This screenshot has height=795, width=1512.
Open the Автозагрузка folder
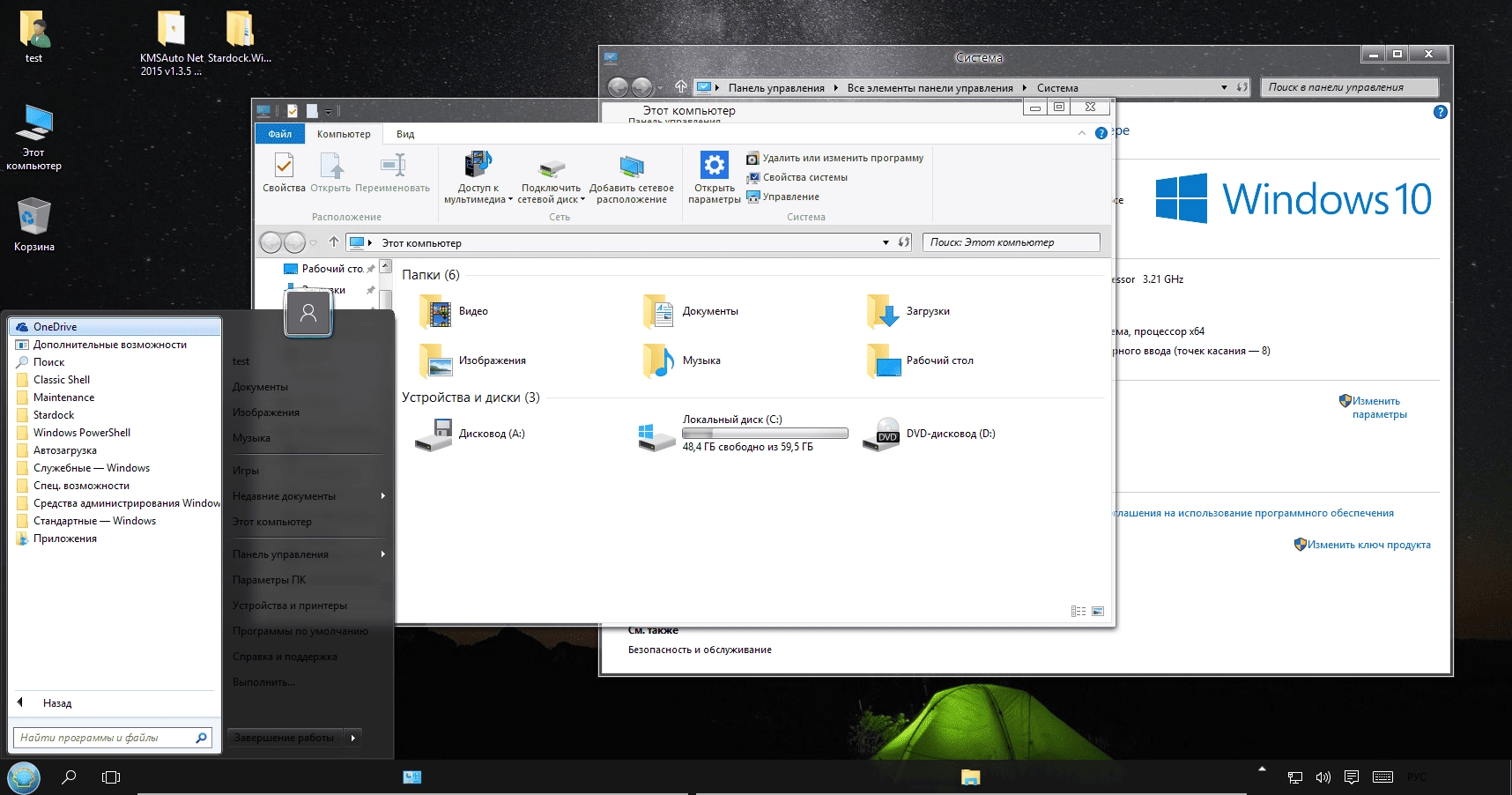tap(115, 450)
